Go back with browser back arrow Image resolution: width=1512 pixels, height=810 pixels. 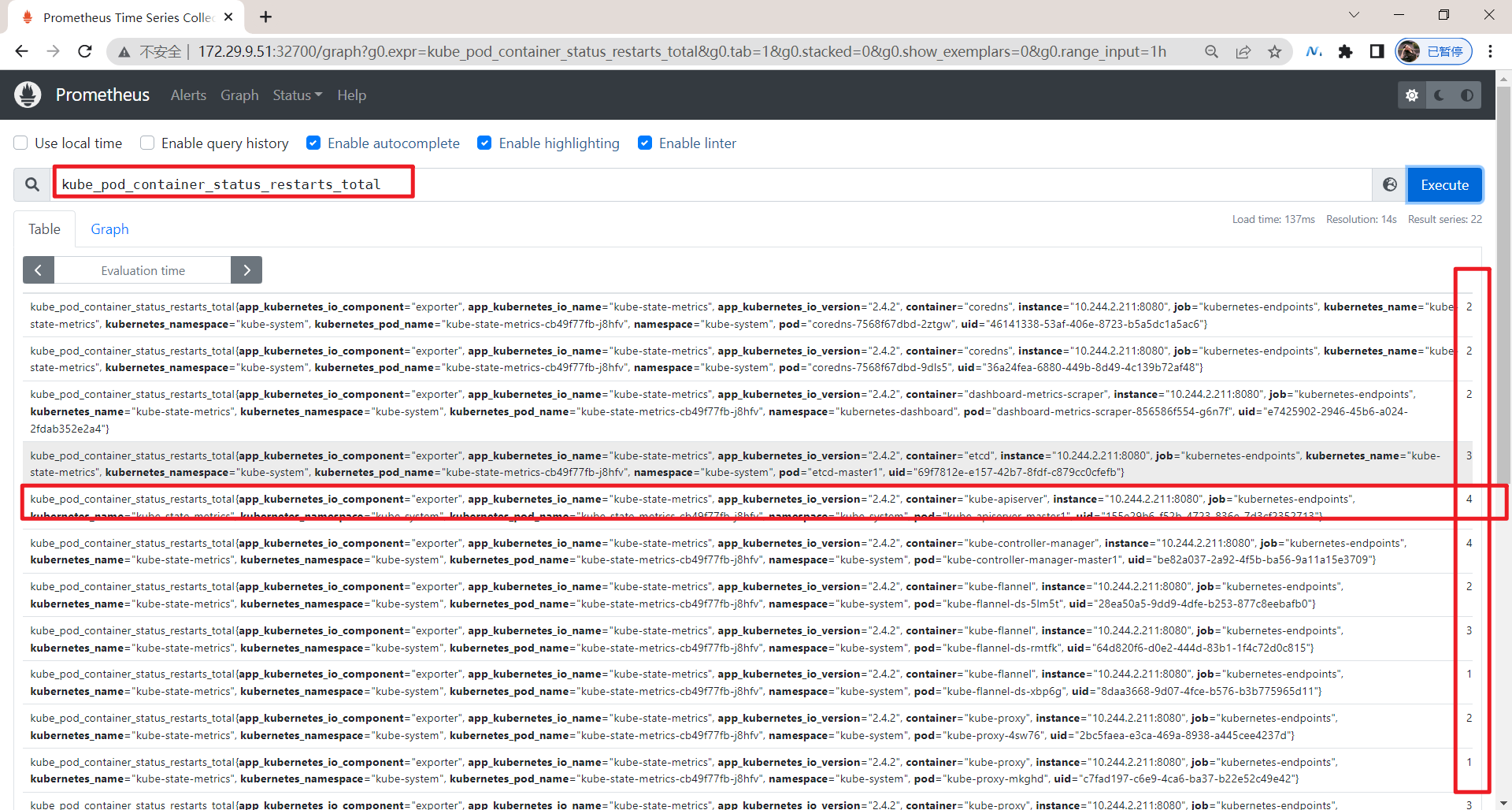tap(21, 51)
